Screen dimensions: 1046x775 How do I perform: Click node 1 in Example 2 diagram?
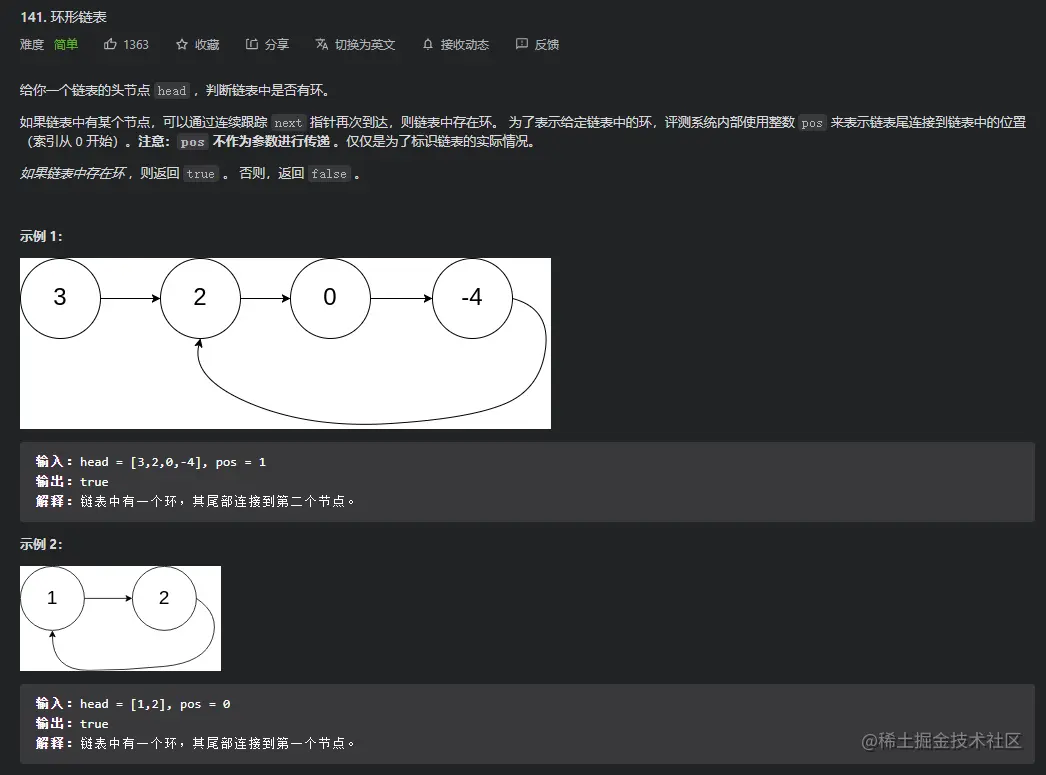(53, 597)
